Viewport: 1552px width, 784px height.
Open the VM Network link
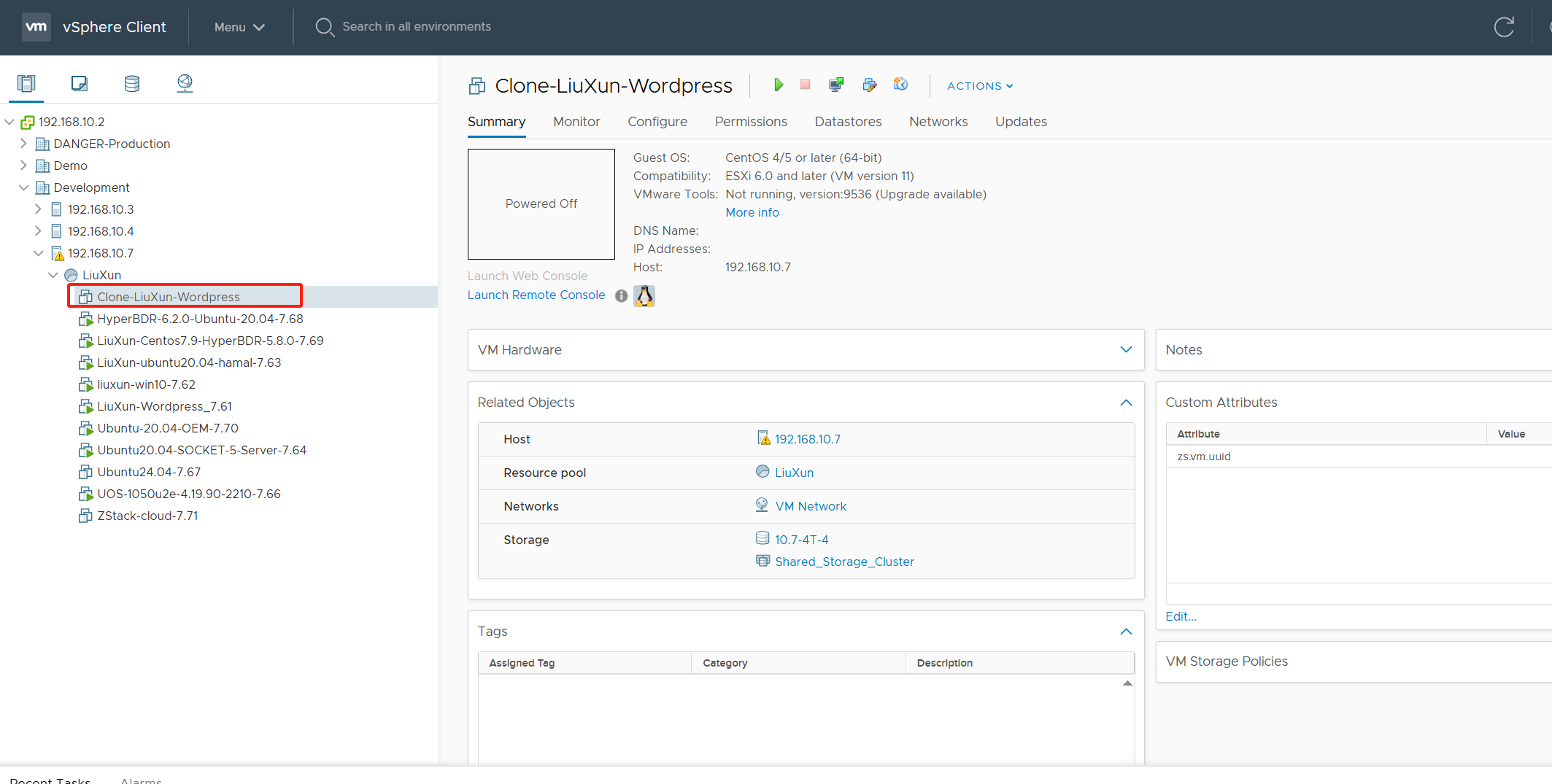(x=811, y=506)
